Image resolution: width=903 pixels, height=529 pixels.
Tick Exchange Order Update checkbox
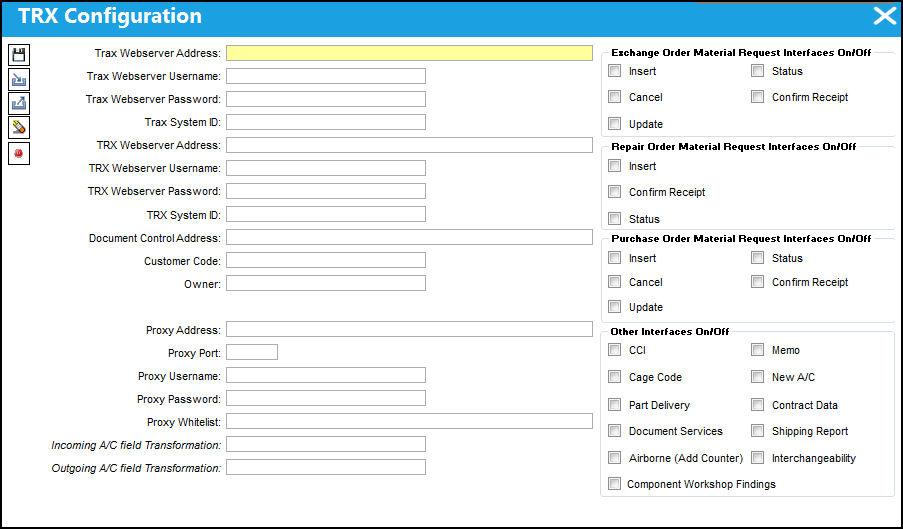tap(615, 124)
